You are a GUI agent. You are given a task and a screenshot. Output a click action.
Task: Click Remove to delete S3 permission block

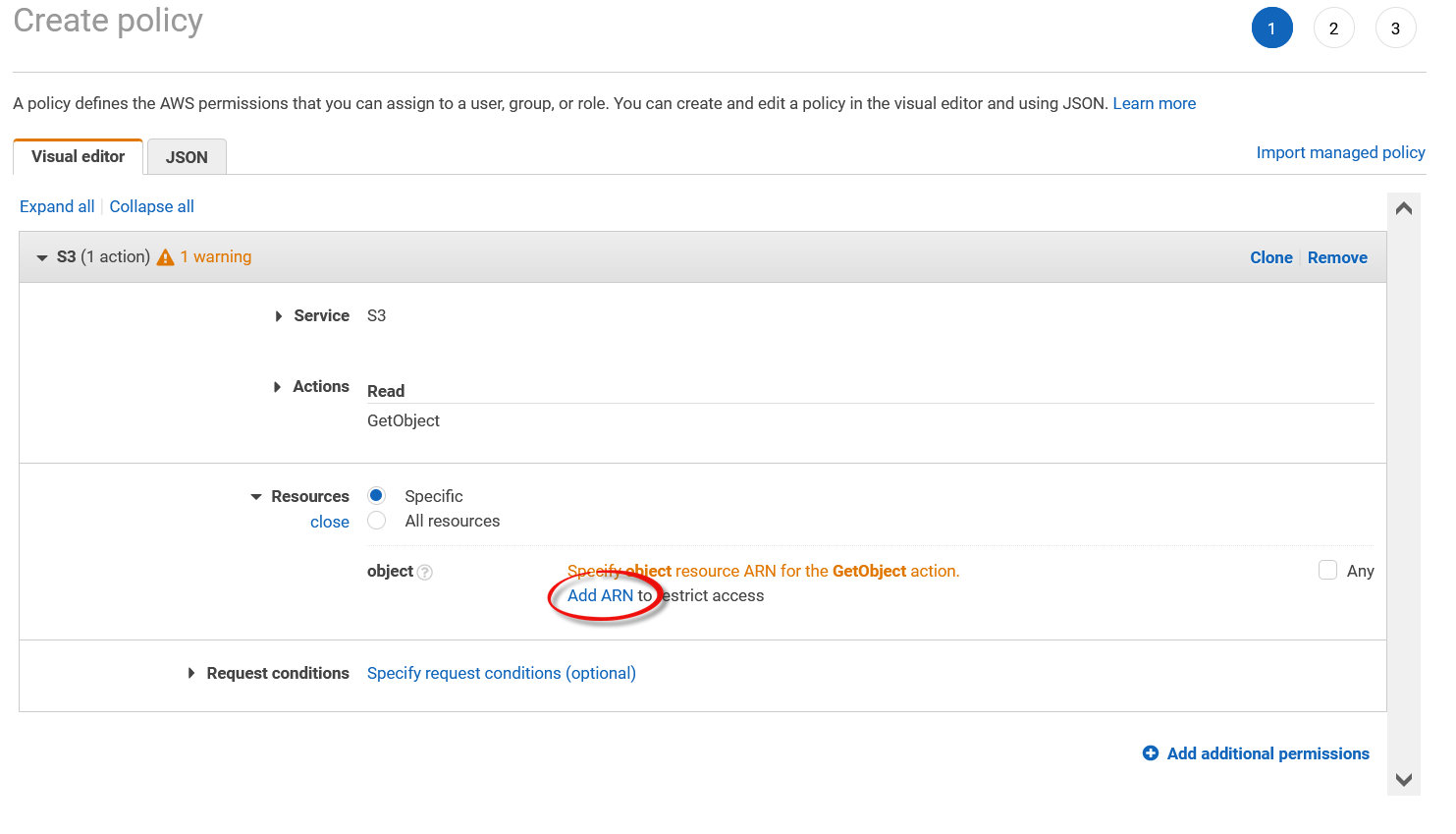pyautogui.click(x=1337, y=257)
